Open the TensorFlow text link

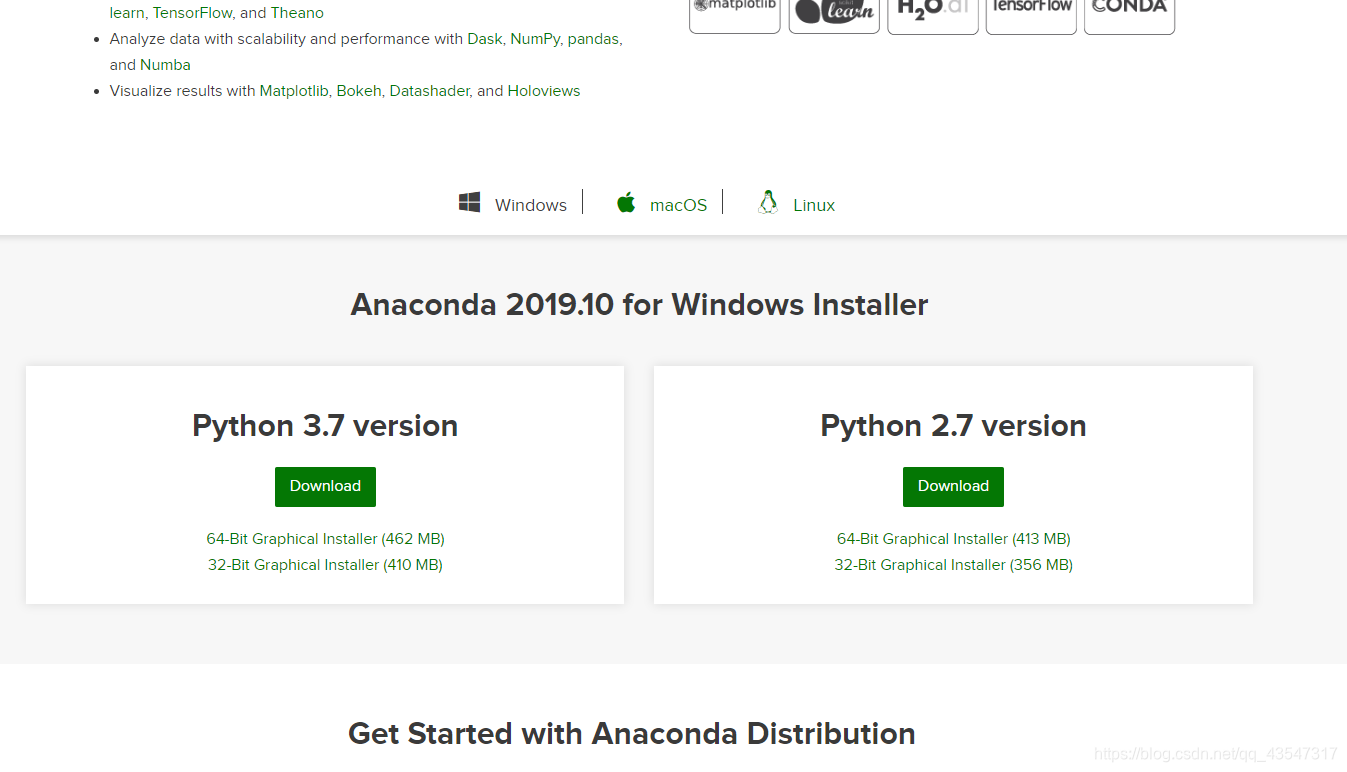pos(192,13)
